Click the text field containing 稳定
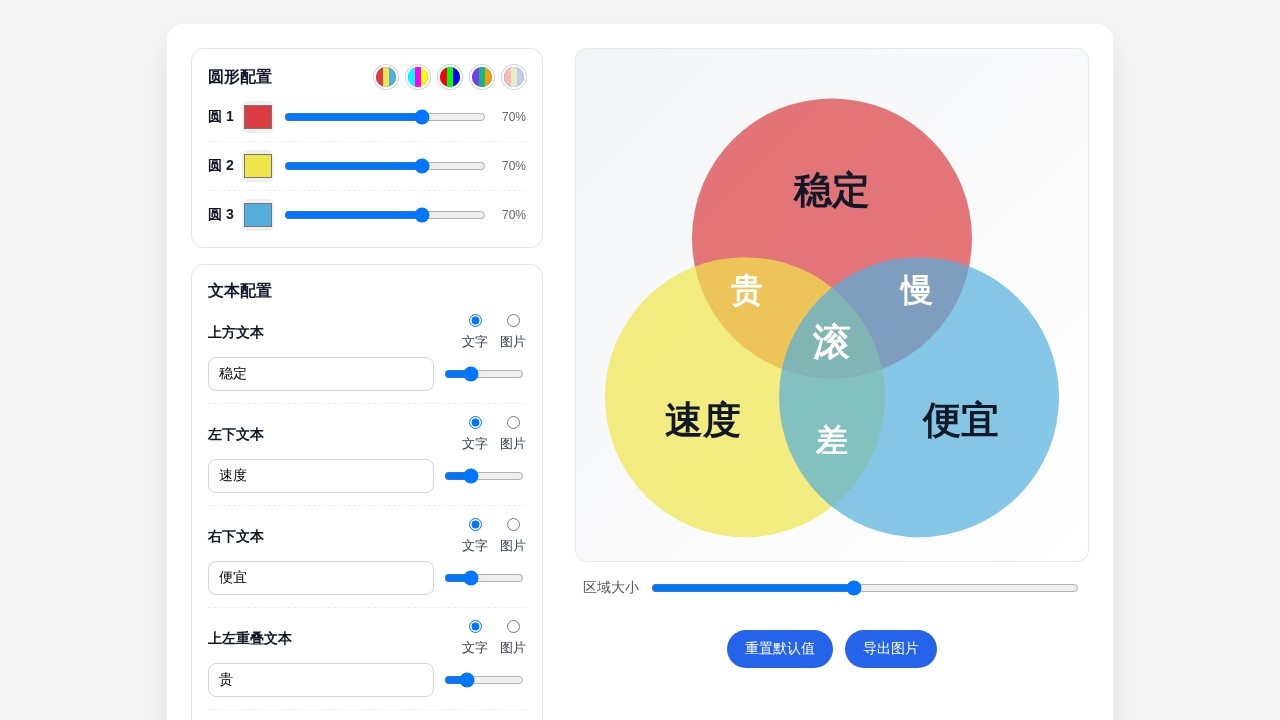 tap(320, 373)
